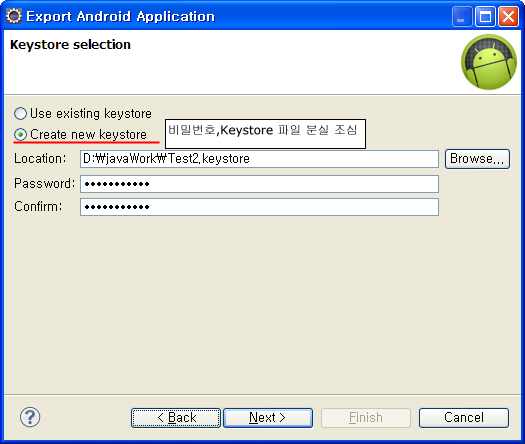Click the Confirm label
Image resolution: width=525 pixels, height=444 pixels.
point(38,207)
